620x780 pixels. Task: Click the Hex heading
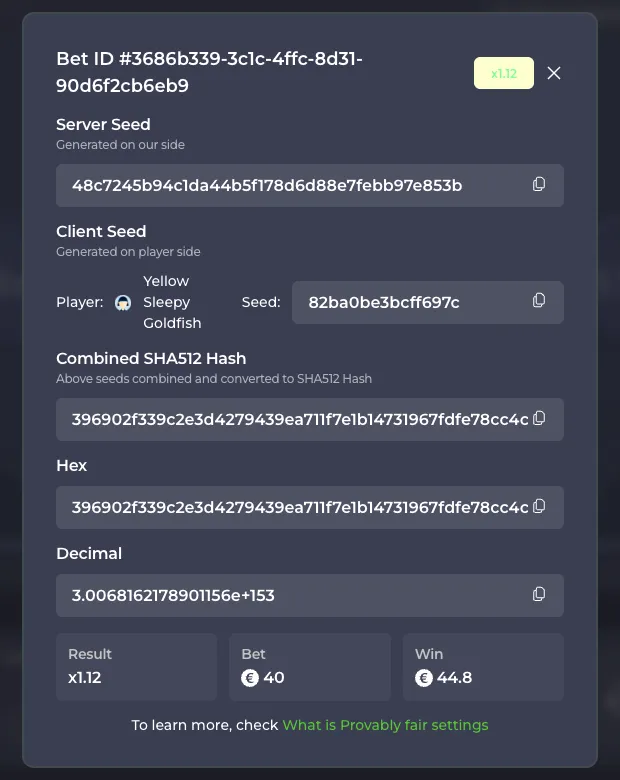pos(72,465)
